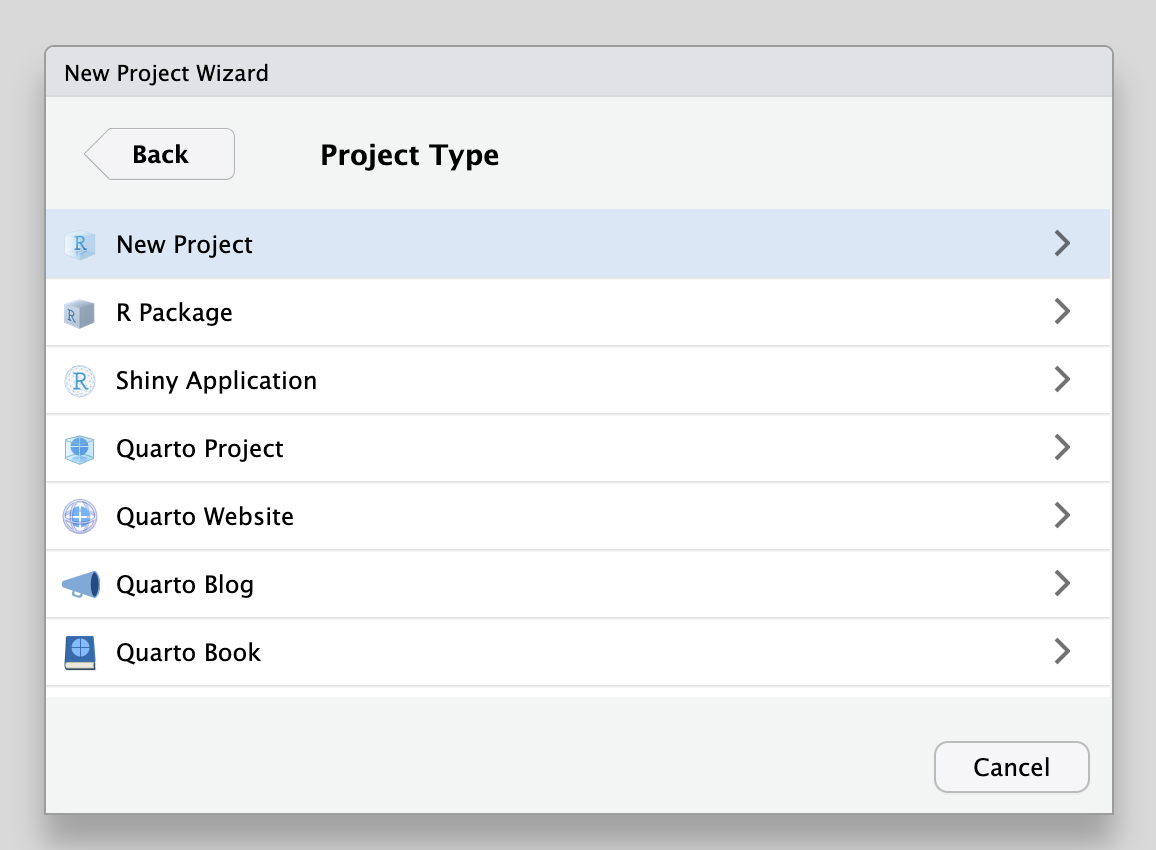Select the "New Project" label

(184, 245)
